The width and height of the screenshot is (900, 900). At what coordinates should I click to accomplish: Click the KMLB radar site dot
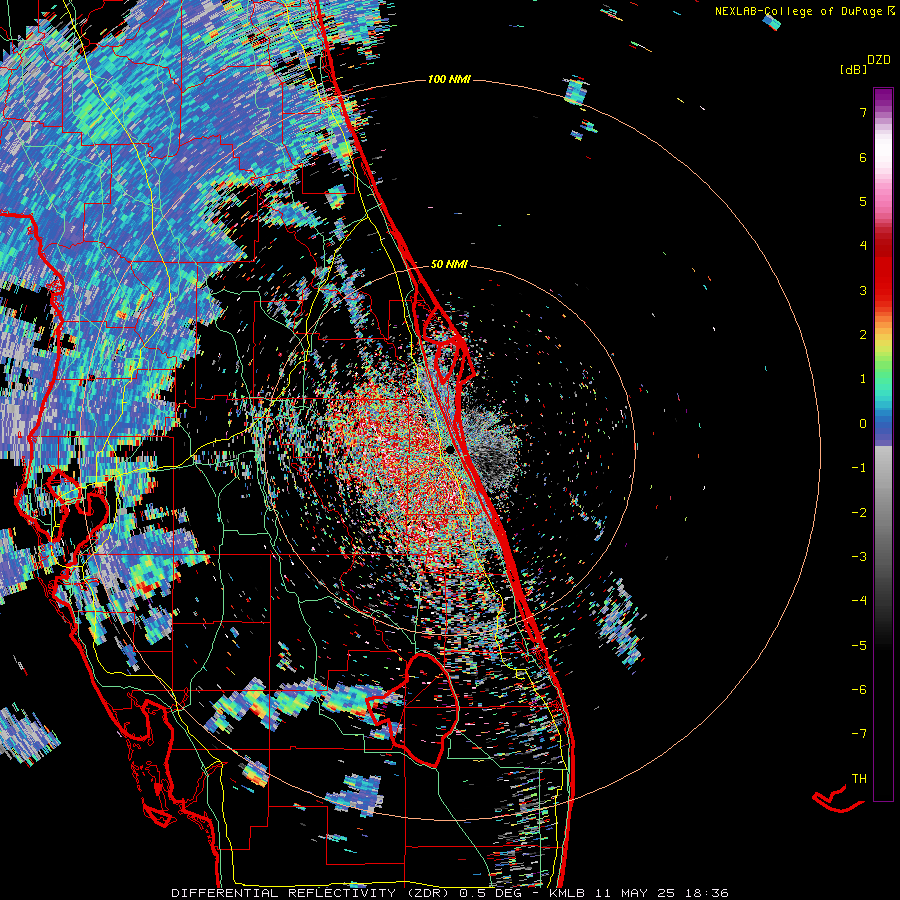click(451, 449)
